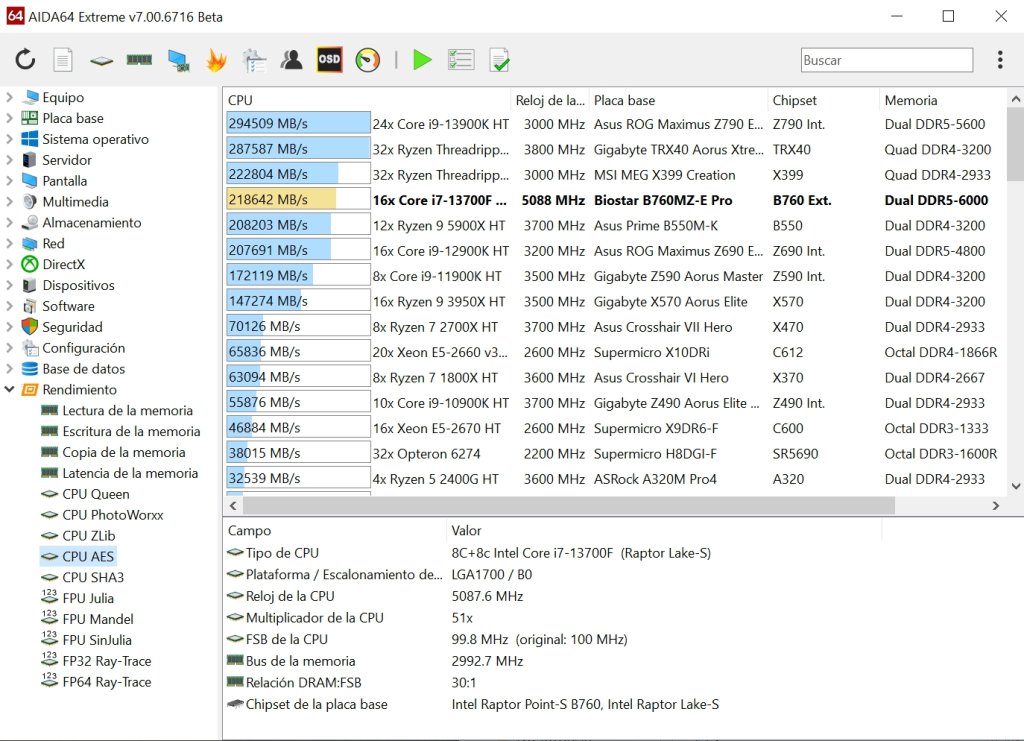Sort by the Chipset column header

tap(824, 101)
